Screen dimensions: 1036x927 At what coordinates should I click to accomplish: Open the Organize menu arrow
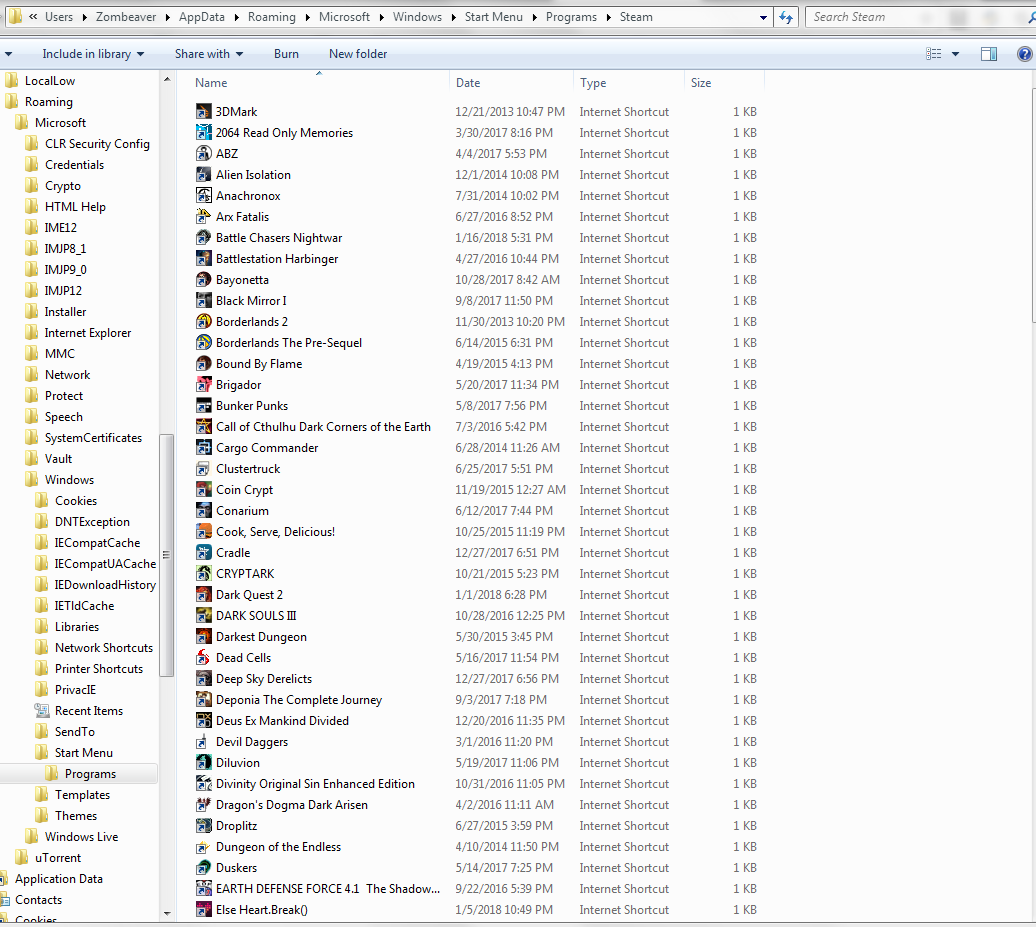coord(8,54)
